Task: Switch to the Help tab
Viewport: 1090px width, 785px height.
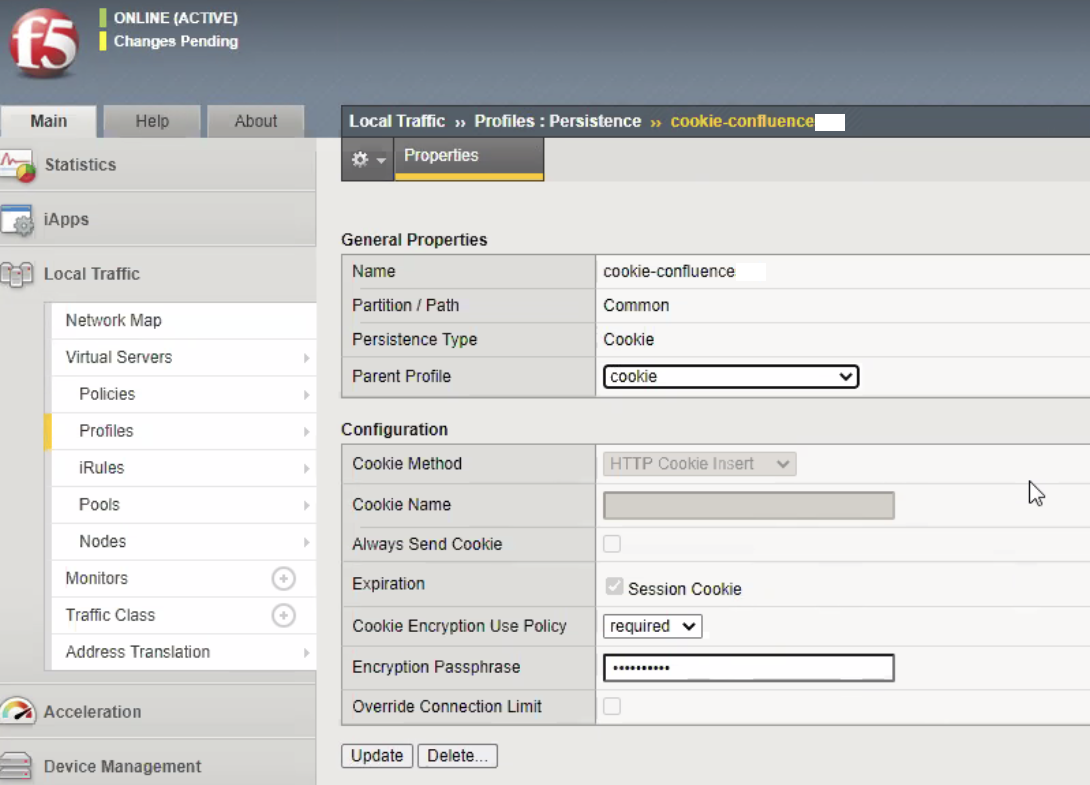Action: [152, 121]
